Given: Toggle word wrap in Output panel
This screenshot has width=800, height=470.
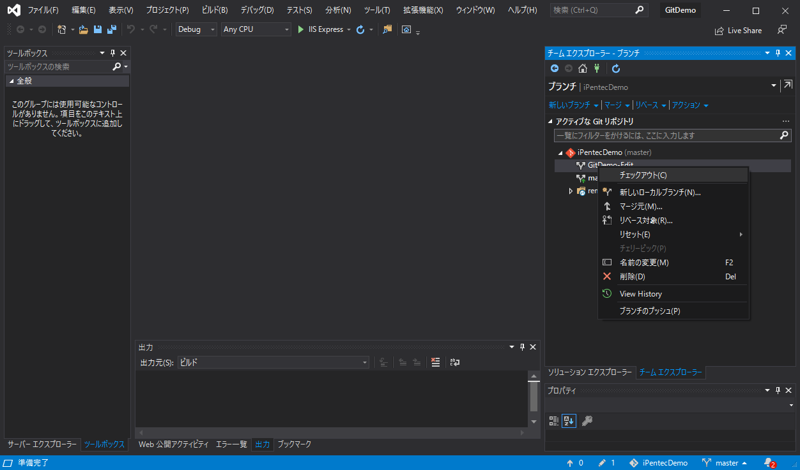Looking at the screenshot, I should (455, 362).
